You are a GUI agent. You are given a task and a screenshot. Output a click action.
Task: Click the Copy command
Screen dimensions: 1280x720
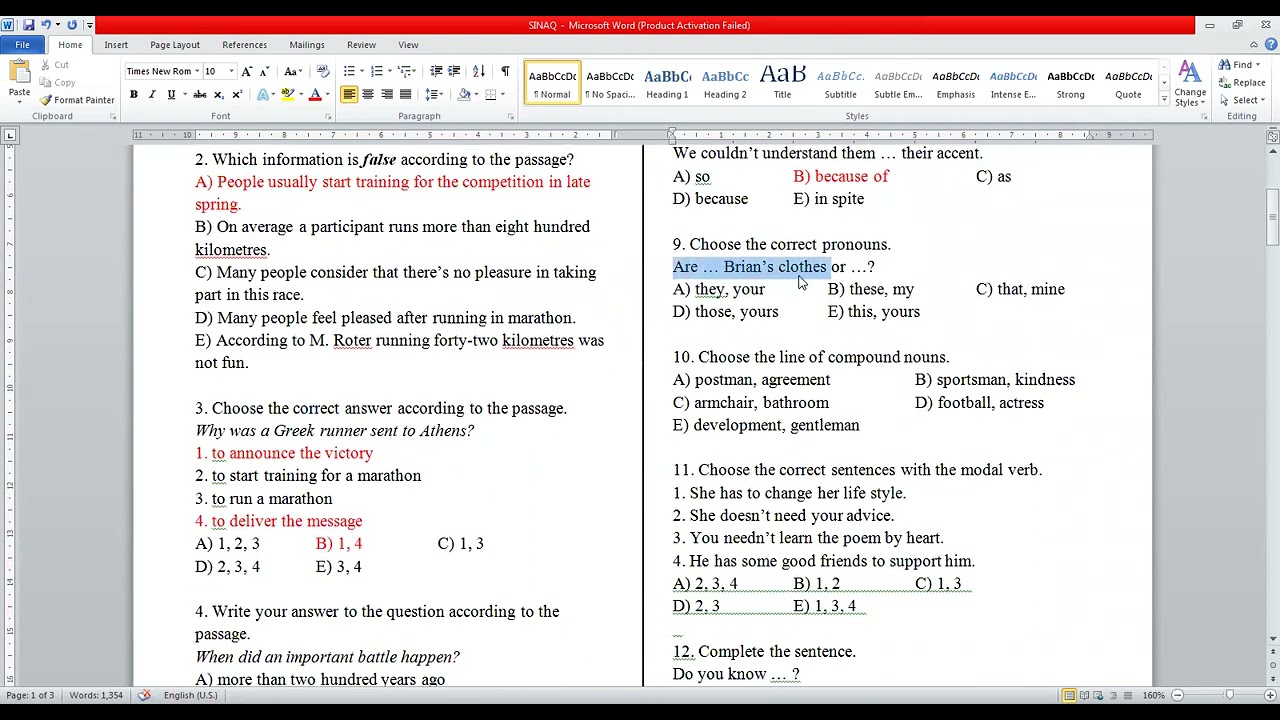click(x=58, y=83)
